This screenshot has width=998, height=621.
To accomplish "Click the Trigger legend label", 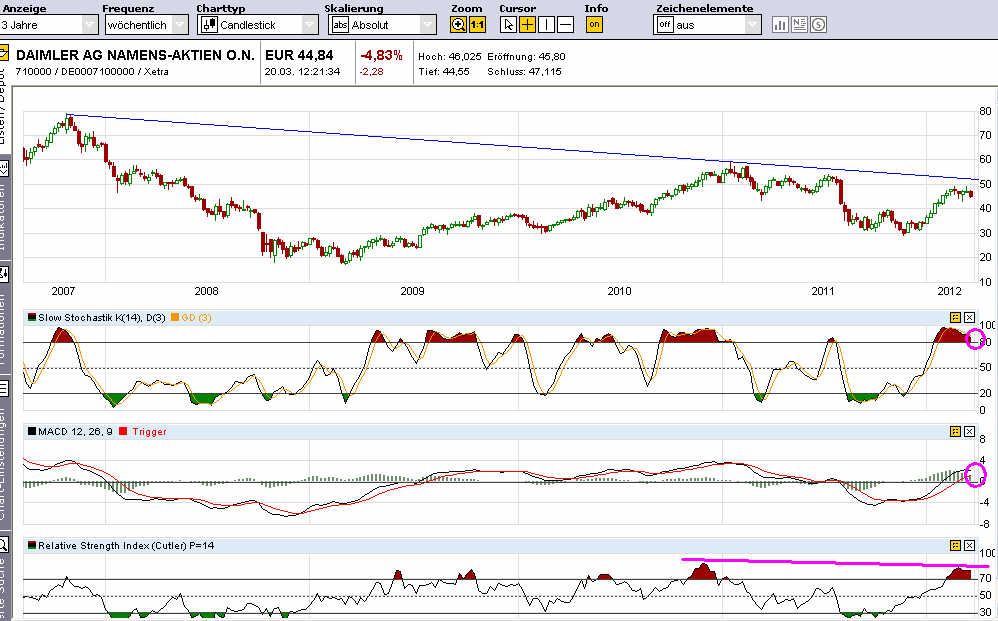I will pyautogui.click(x=150, y=431).
